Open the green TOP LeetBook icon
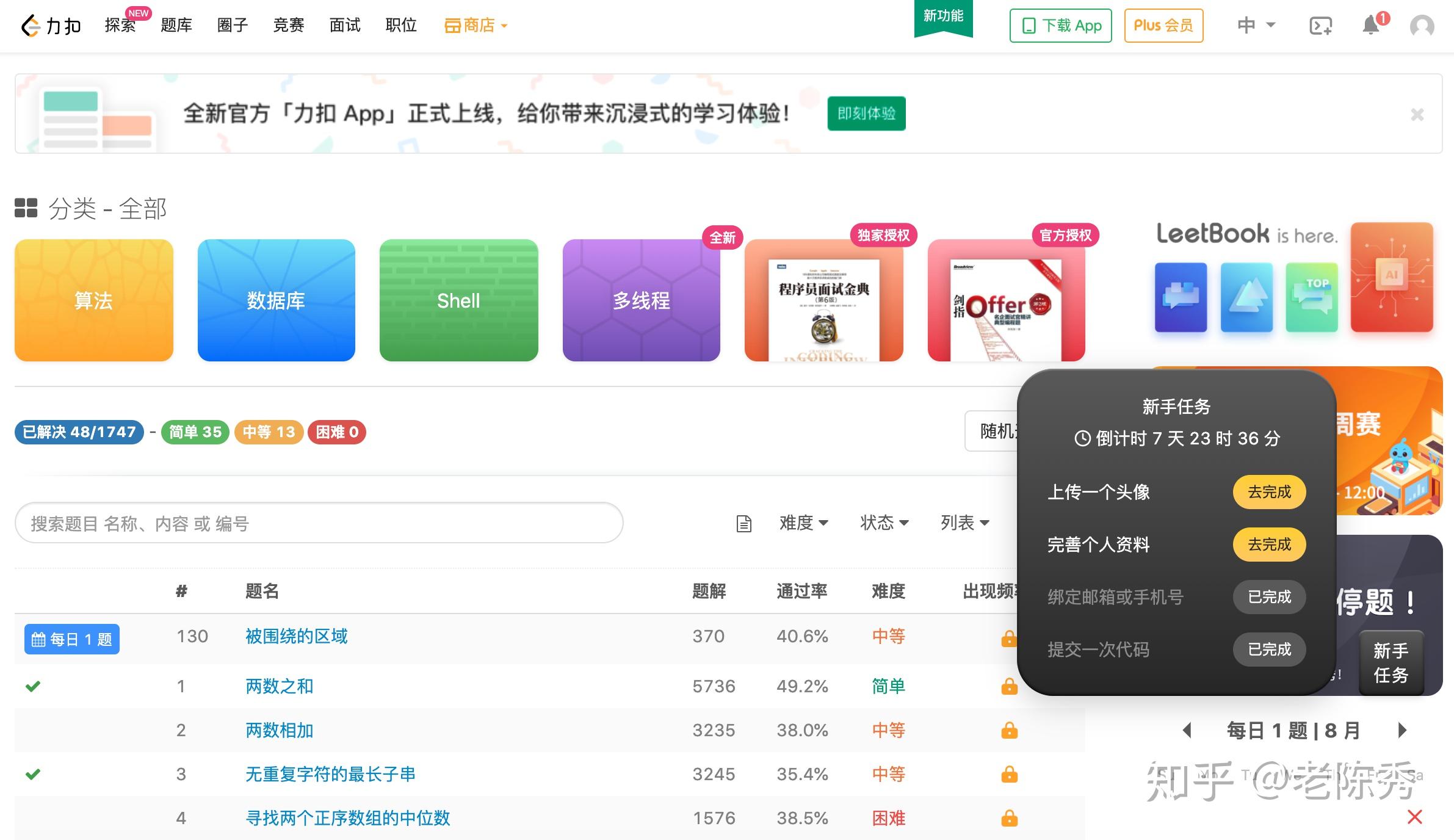Screen dimensions: 1454x840 tap(1312, 297)
